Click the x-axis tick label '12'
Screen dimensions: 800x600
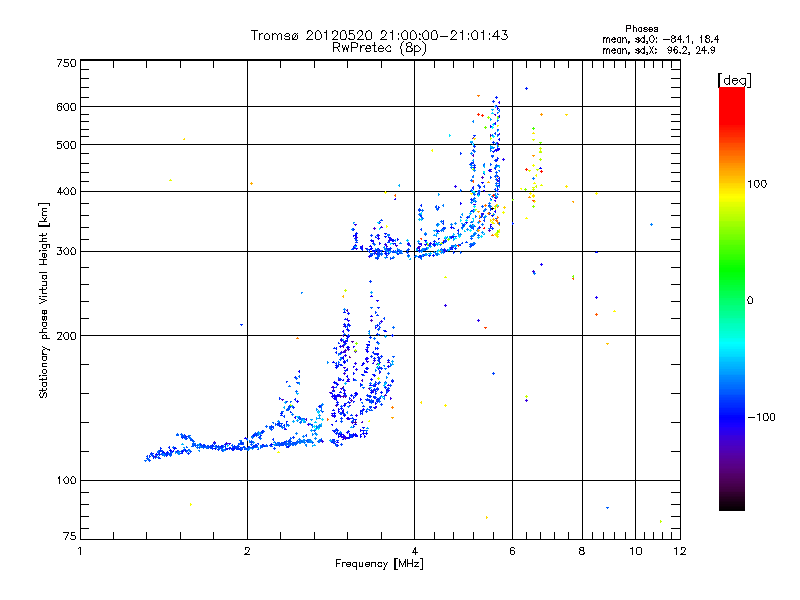click(680, 551)
